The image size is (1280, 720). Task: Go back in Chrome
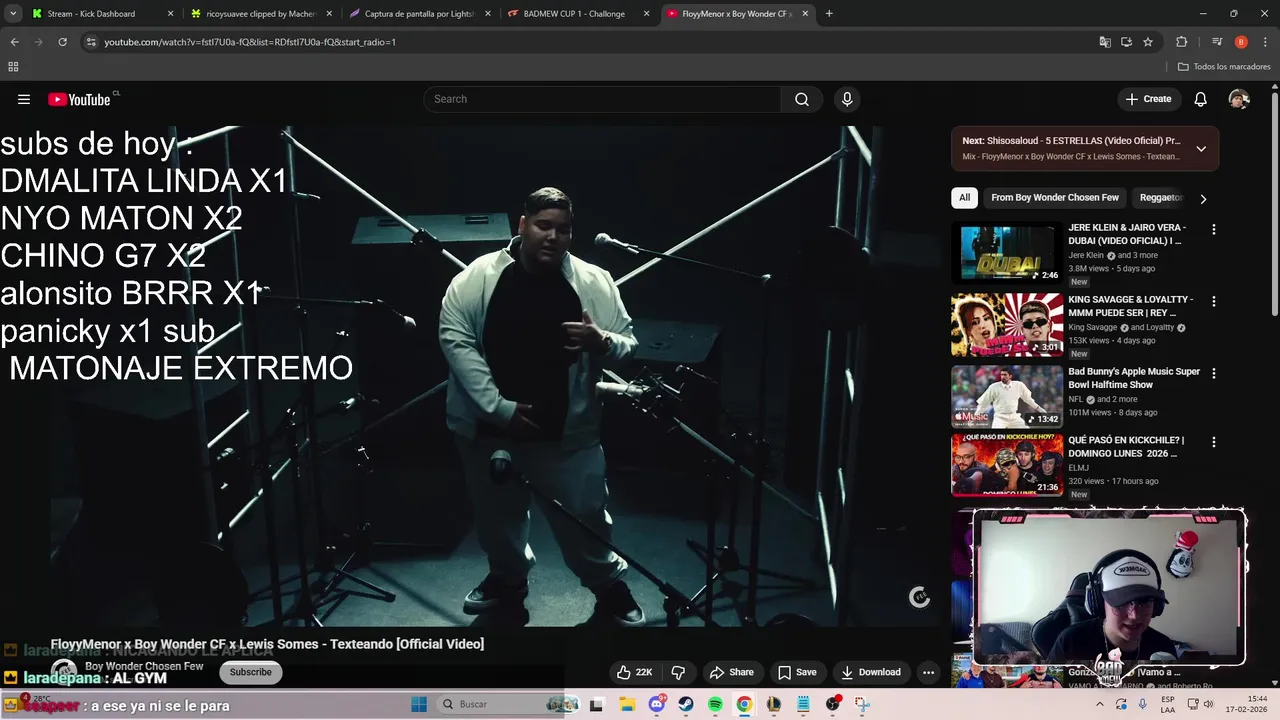[x=14, y=42]
